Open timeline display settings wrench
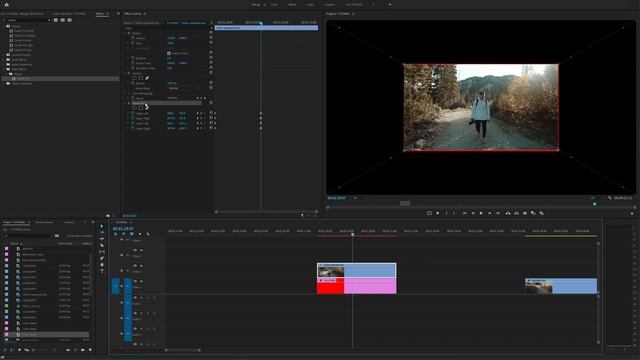The width and height of the screenshot is (640, 360). (x=148, y=234)
